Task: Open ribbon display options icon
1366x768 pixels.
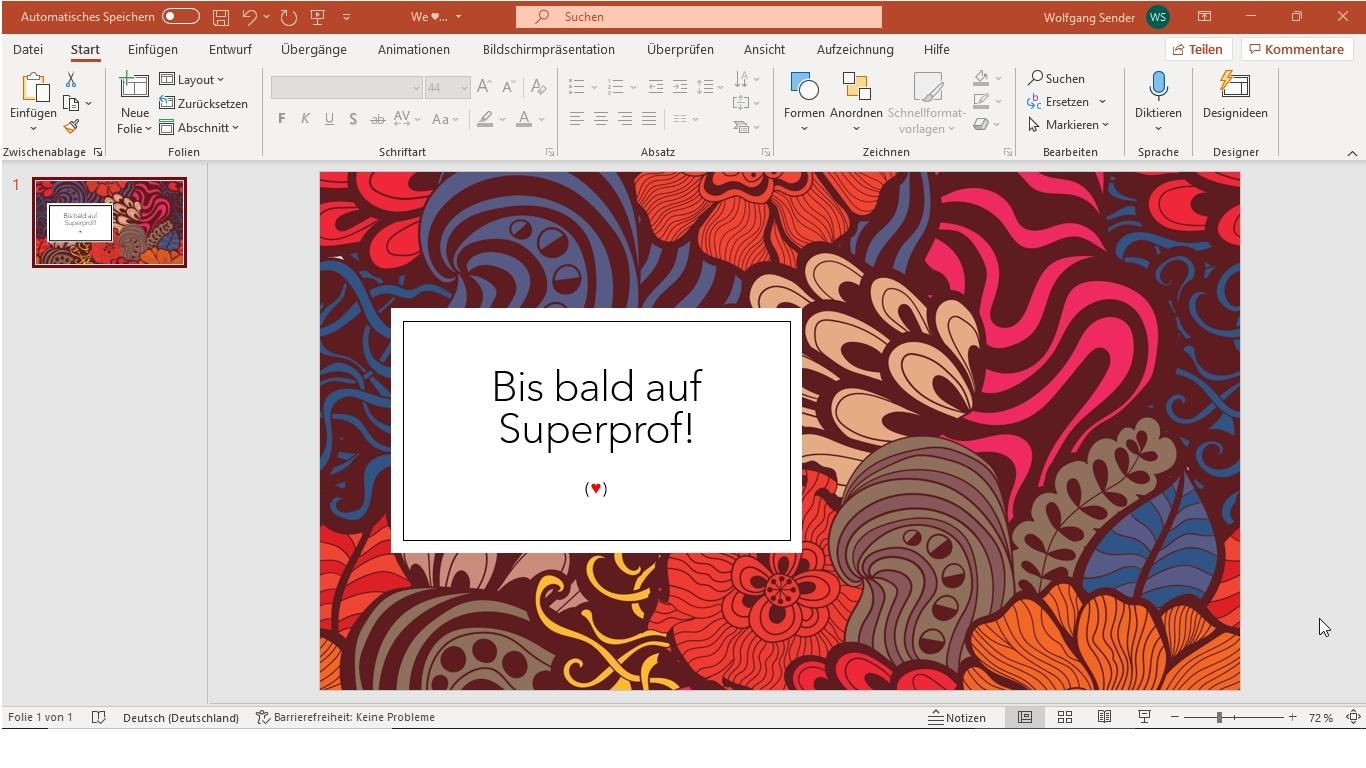Action: click(1204, 17)
